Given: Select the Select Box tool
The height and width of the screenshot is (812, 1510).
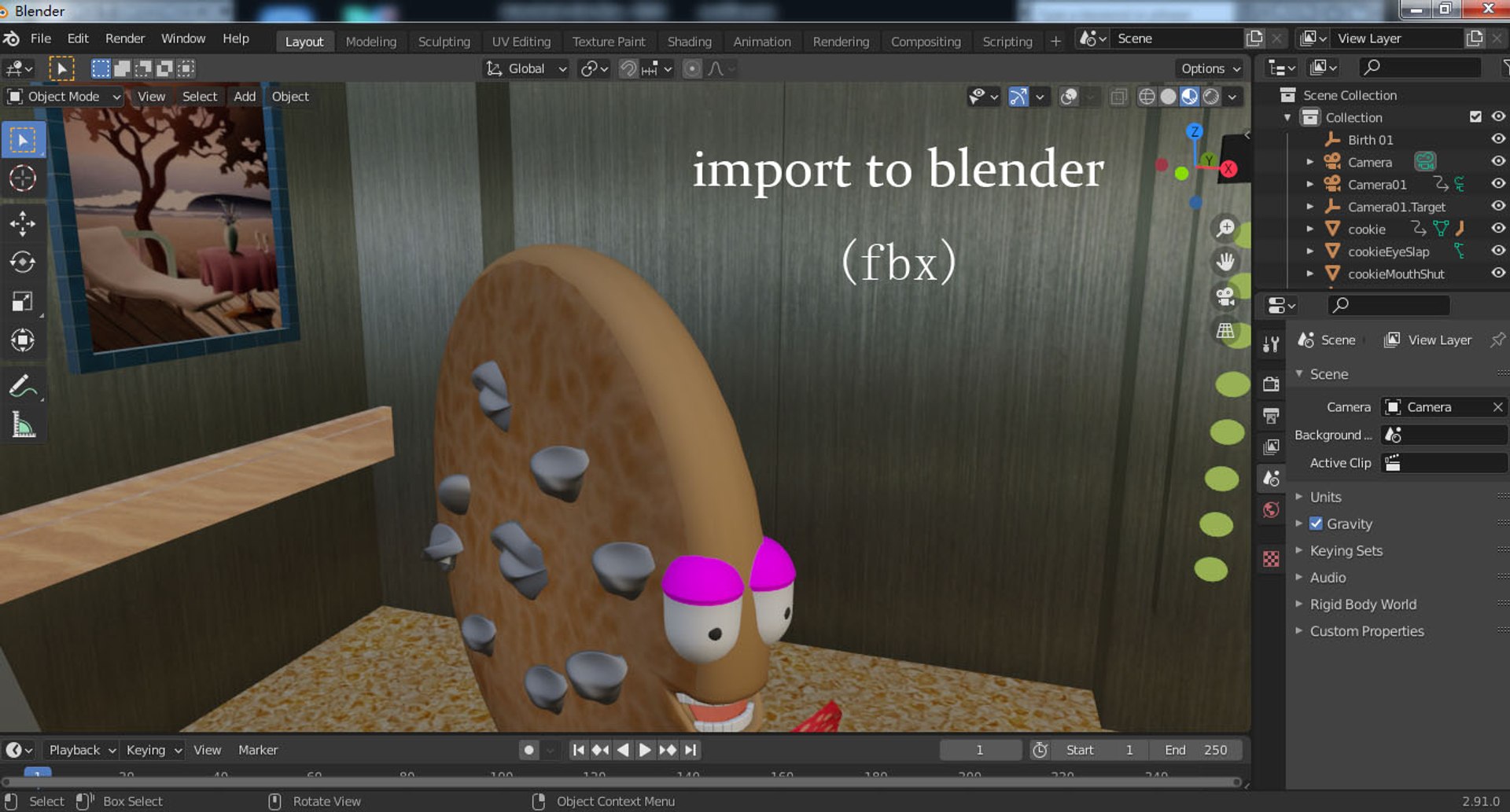Looking at the screenshot, I should (x=22, y=140).
